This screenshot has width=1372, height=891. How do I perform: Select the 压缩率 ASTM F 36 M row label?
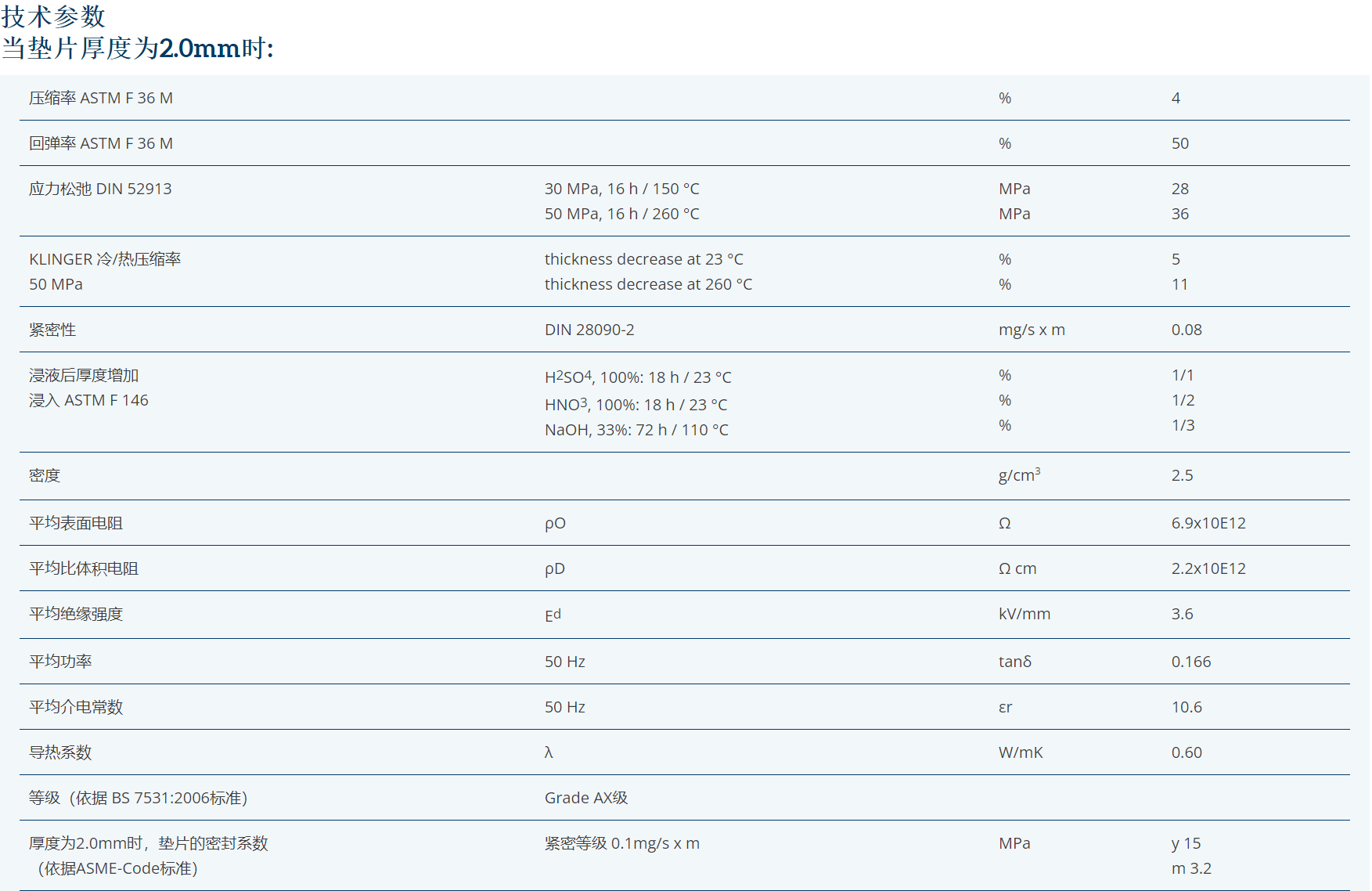[101, 98]
